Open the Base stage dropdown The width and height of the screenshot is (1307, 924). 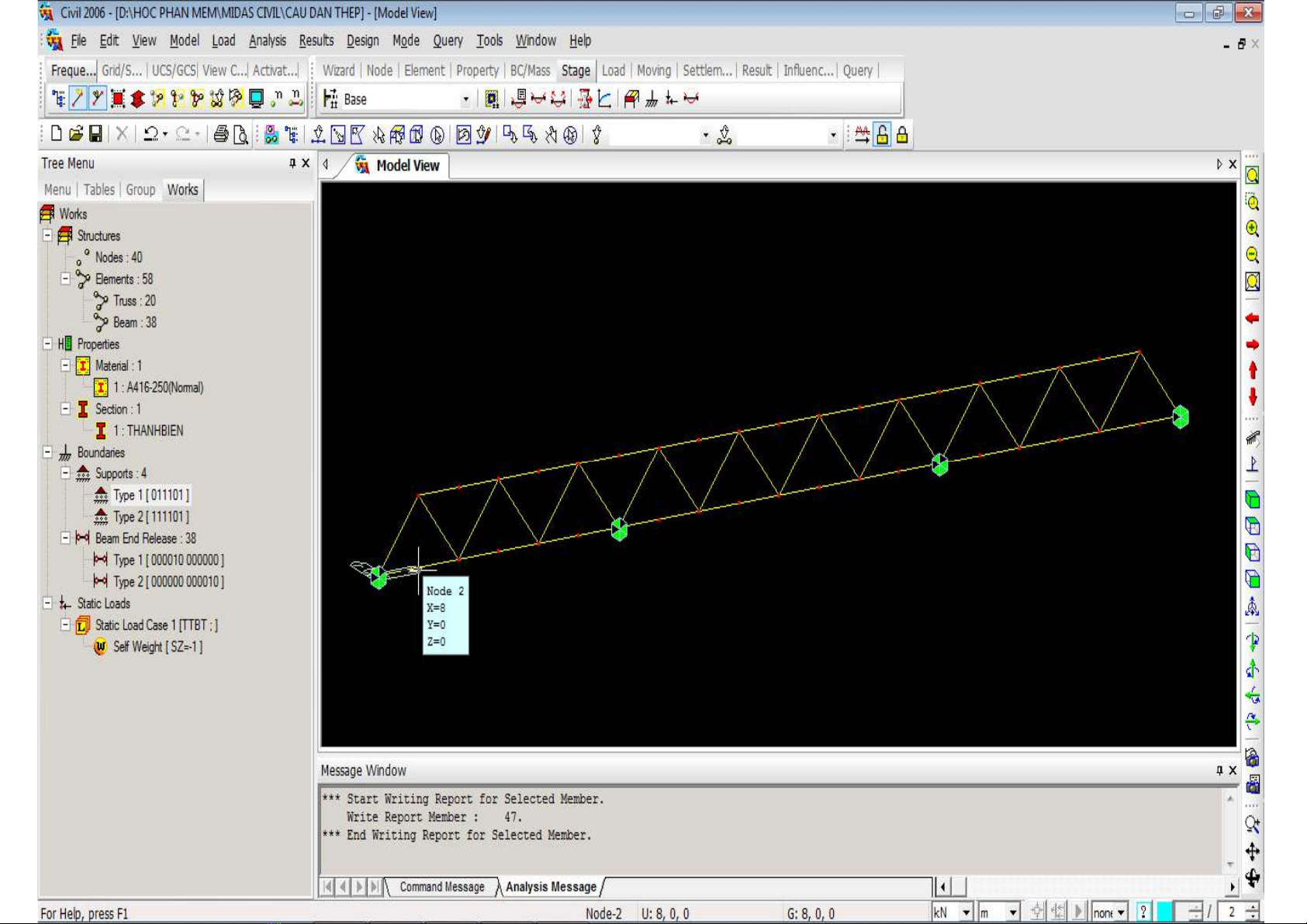pos(465,99)
